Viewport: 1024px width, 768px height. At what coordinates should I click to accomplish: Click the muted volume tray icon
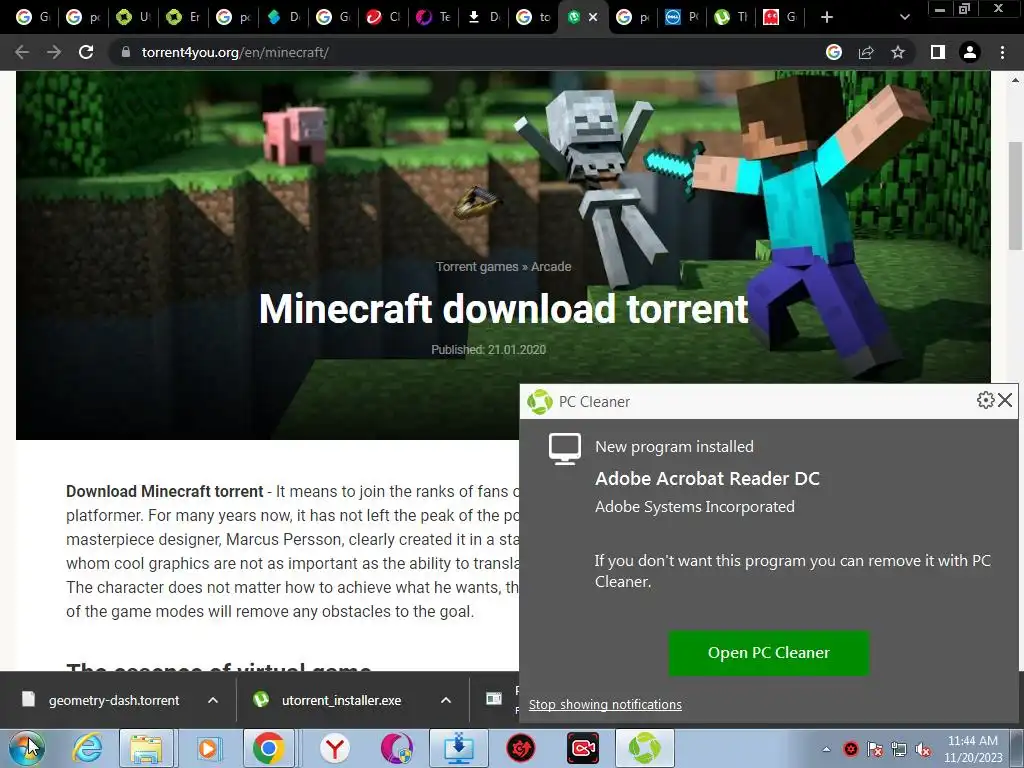click(923, 750)
